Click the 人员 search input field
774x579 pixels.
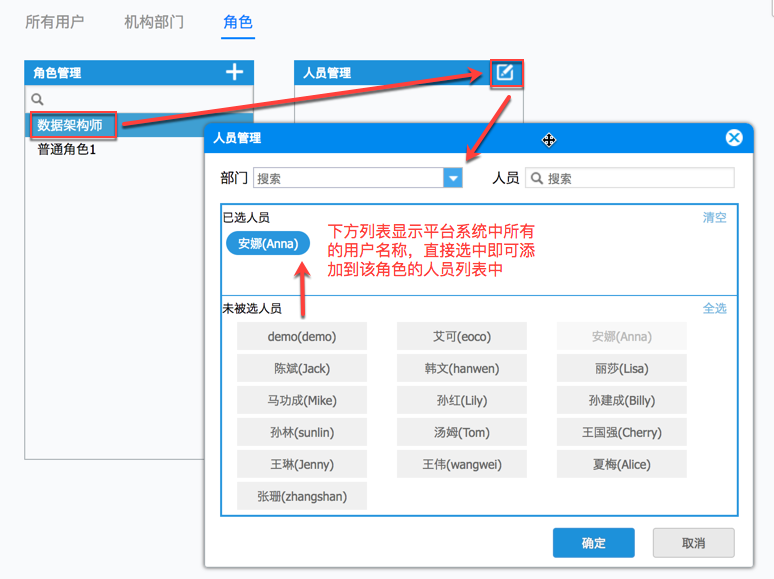click(x=630, y=178)
